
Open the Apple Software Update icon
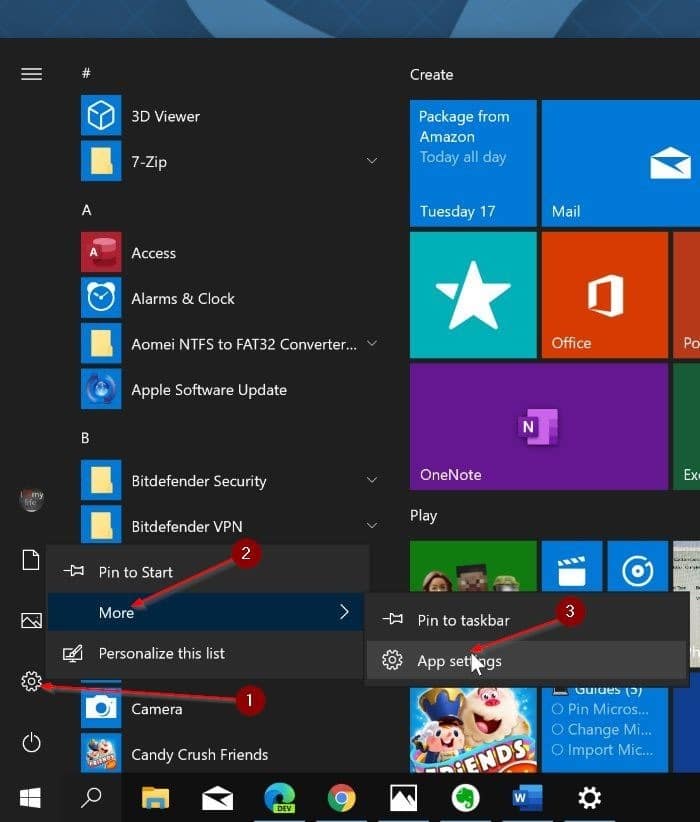coord(101,389)
